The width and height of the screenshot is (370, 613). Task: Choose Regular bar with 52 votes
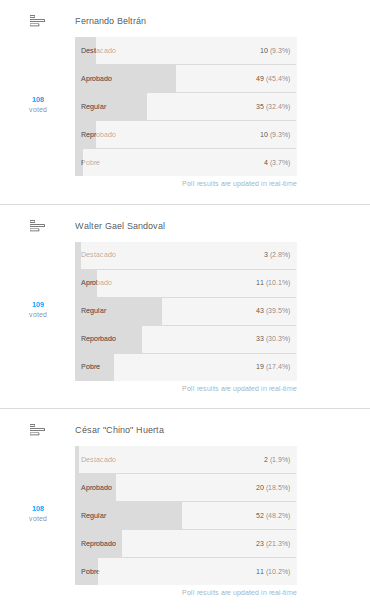point(186,516)
